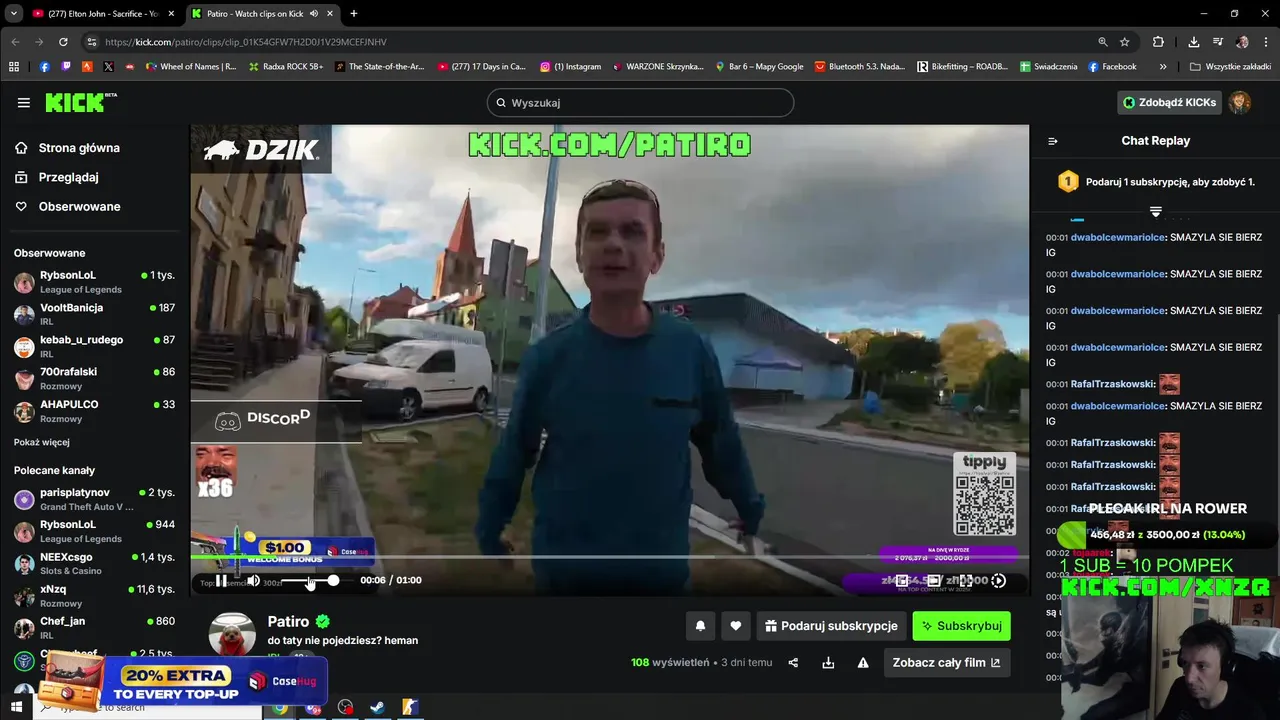Adjust the volume slider knob
The width and height of the screenshot is (1280, 720).
click(x=333, y=580)
